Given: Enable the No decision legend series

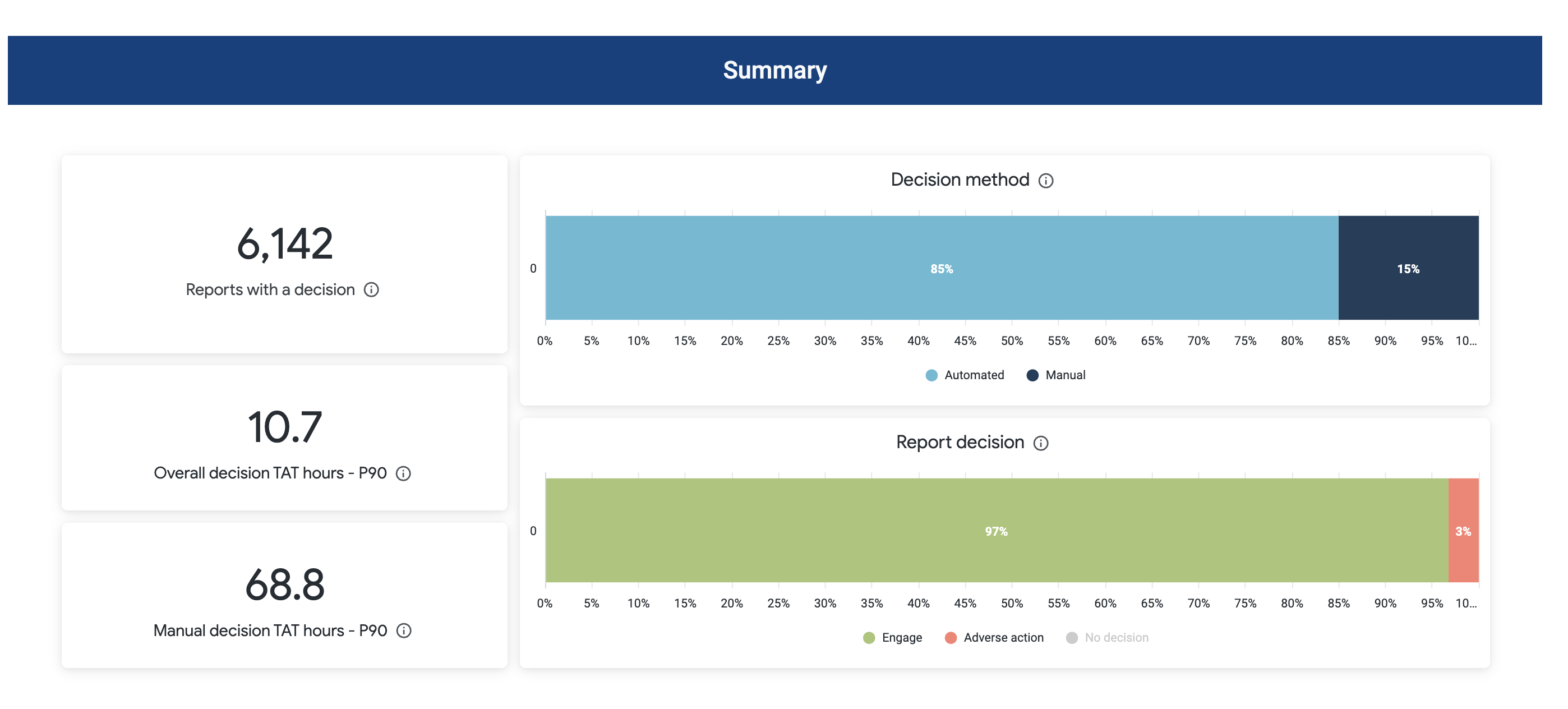Looking at the screenshot, I should [1117, 638].
